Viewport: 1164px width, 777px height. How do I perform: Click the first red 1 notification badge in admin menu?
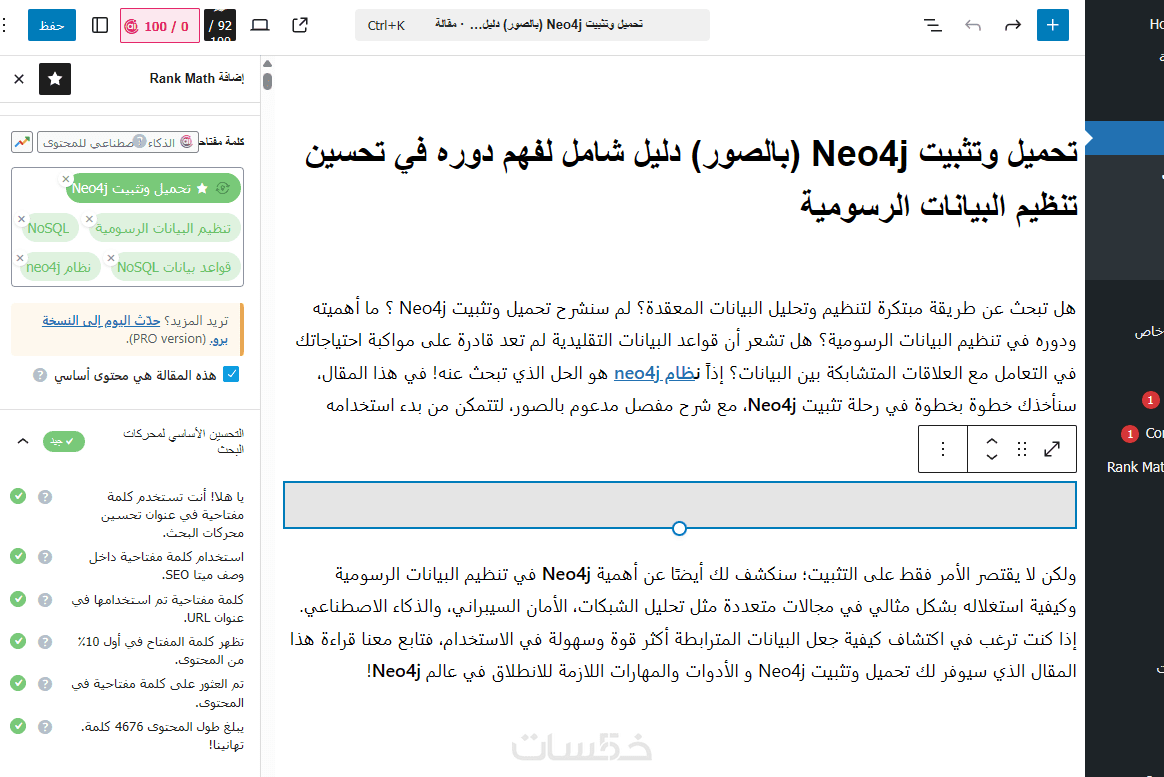point(1150,401)
